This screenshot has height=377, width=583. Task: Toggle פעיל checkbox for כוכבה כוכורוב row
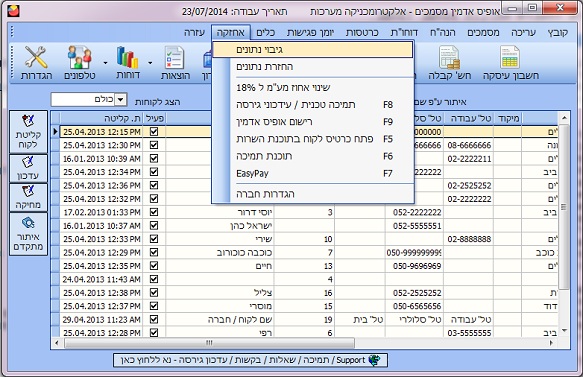[x=154, y=252]
